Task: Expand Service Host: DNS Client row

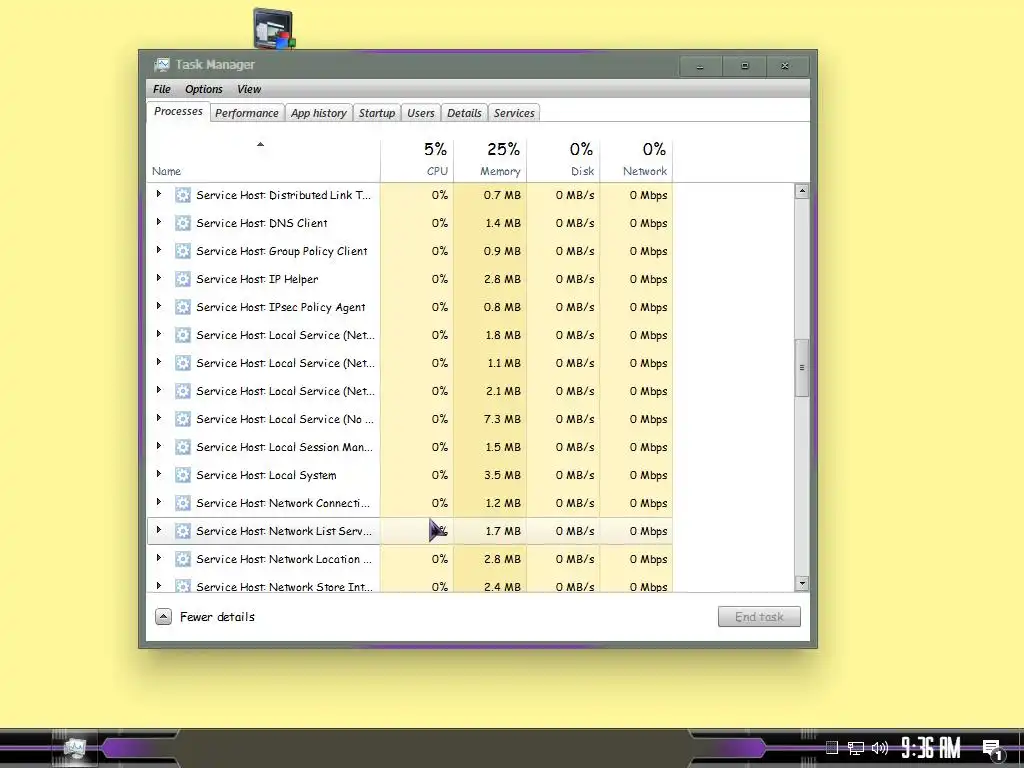Action: point(159,222)
